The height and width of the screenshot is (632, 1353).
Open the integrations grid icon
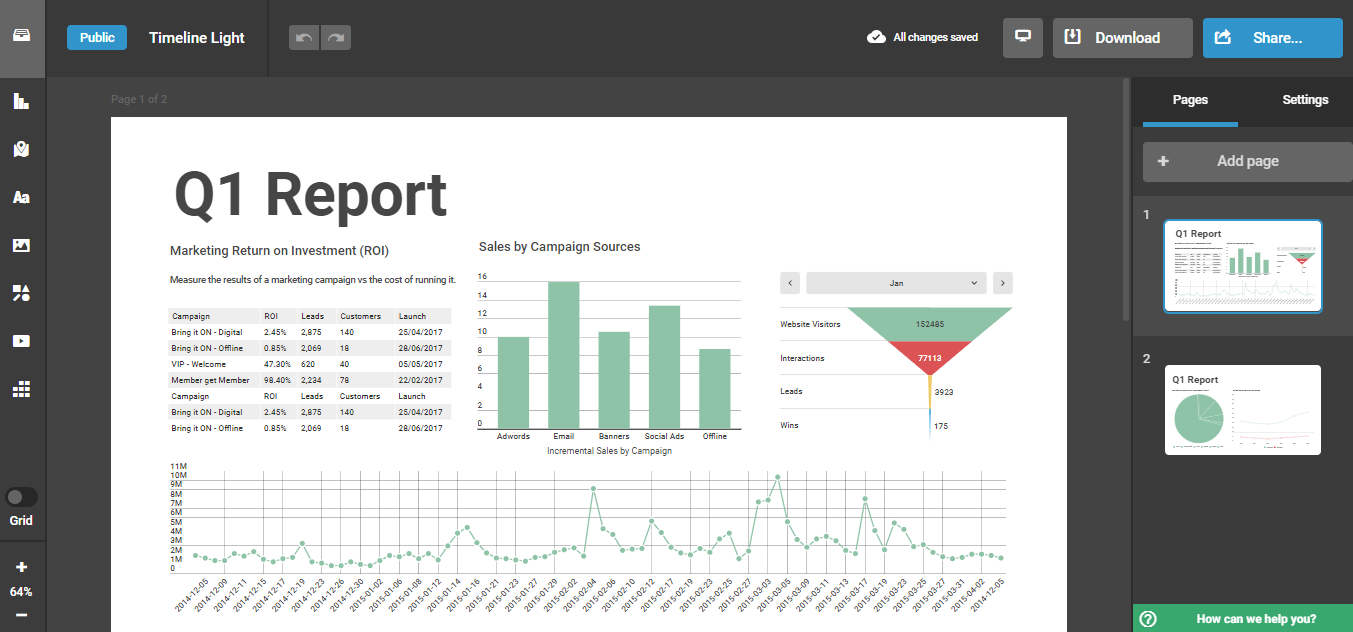point(21,389)
